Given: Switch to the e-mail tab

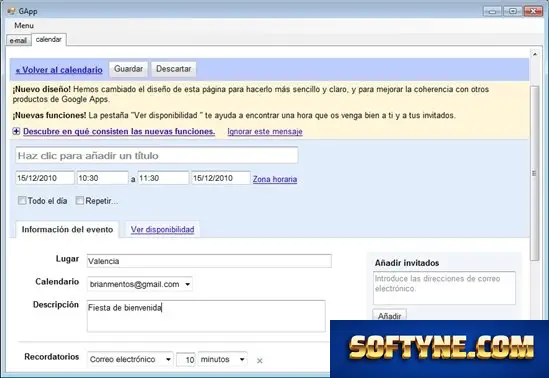Looking at the screenshot, I should [18, 41].
